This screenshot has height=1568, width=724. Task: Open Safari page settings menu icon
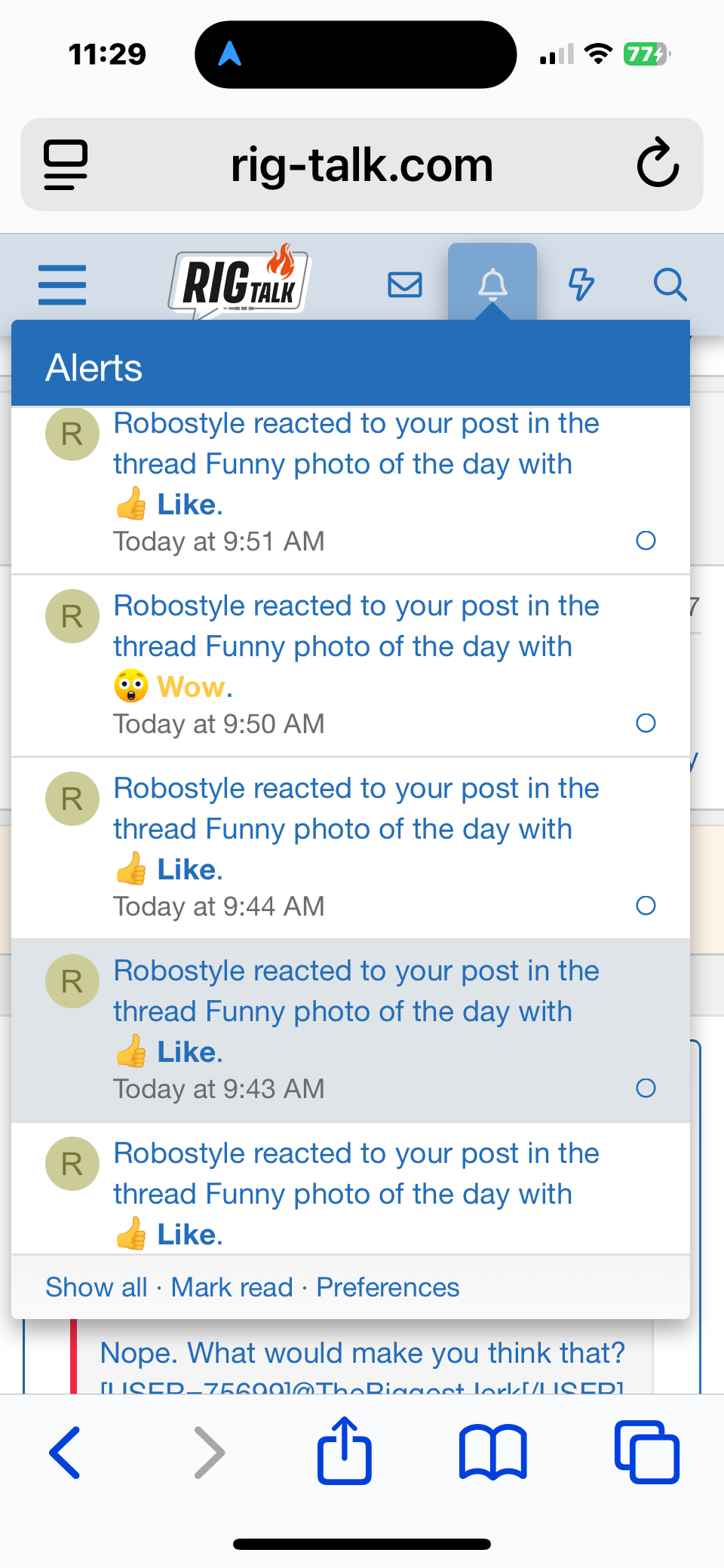click(x=66, y=164)
